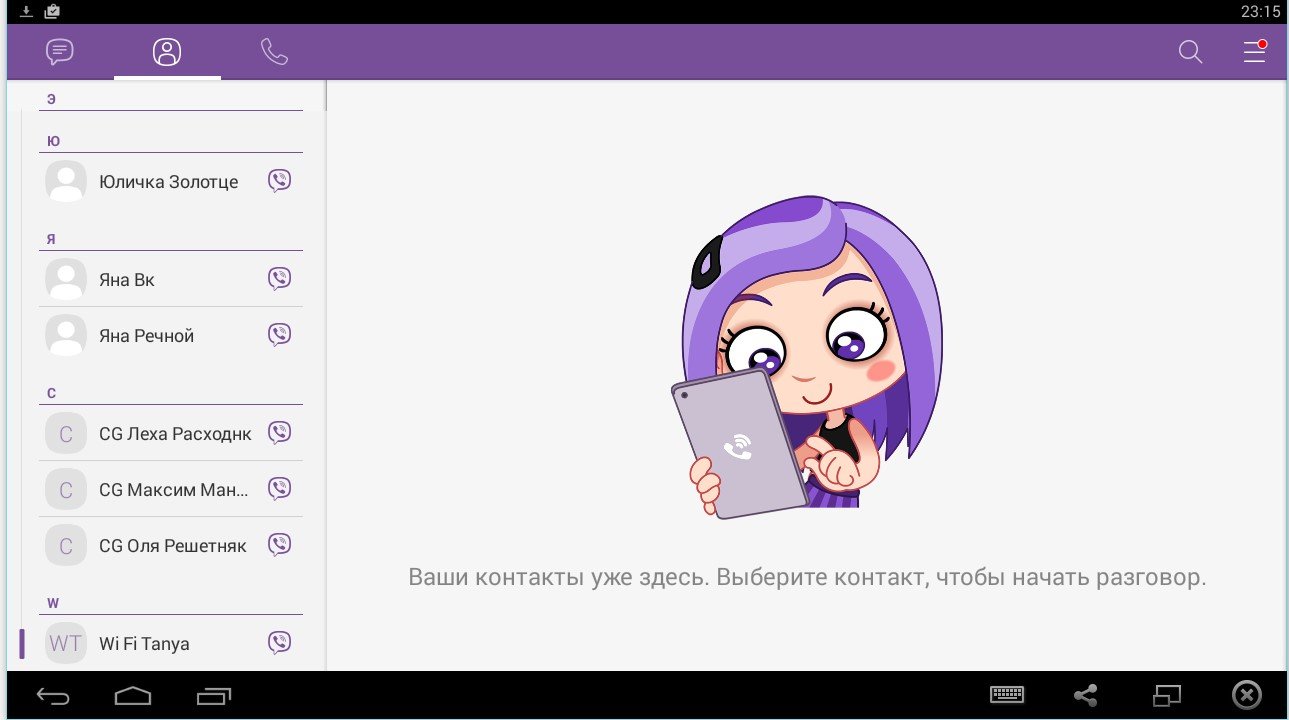Screen dimensions: 1289x720
Task: Click Viber icon beside Яна Речной
Action: coord(280,335)
